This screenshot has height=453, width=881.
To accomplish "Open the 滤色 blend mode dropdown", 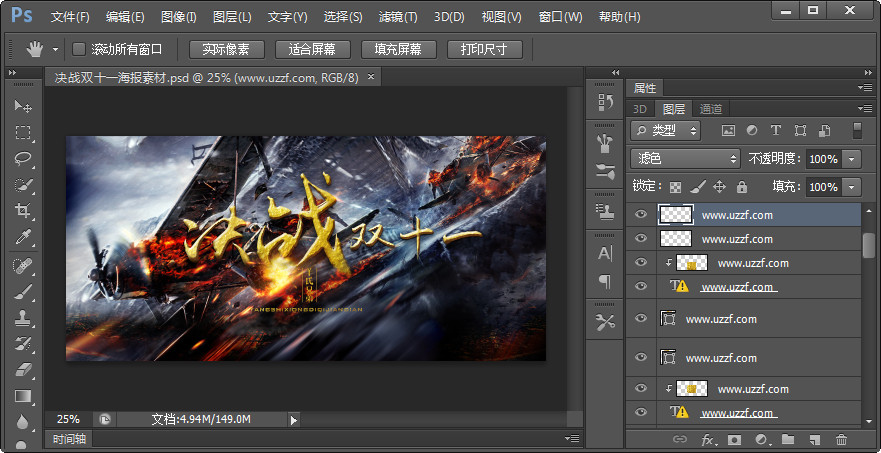I will pos(685,159).
